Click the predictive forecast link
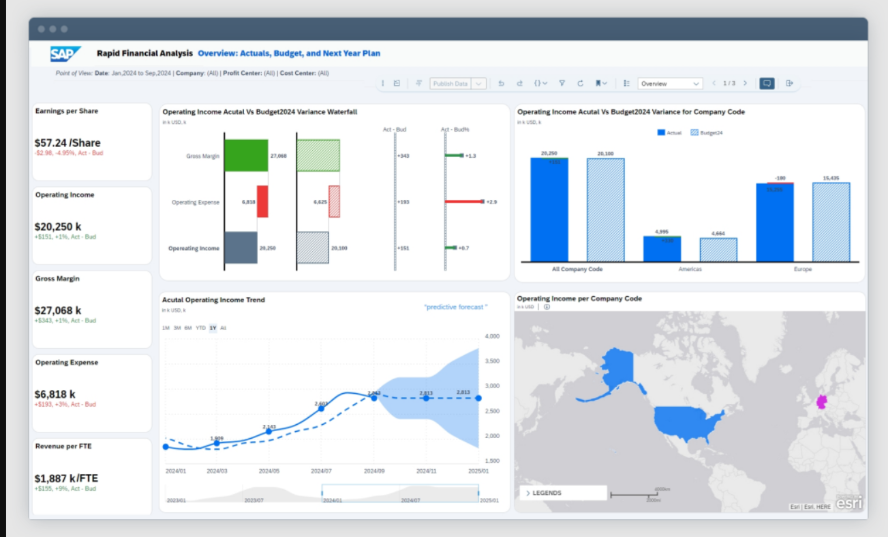 tap(455, 307)
